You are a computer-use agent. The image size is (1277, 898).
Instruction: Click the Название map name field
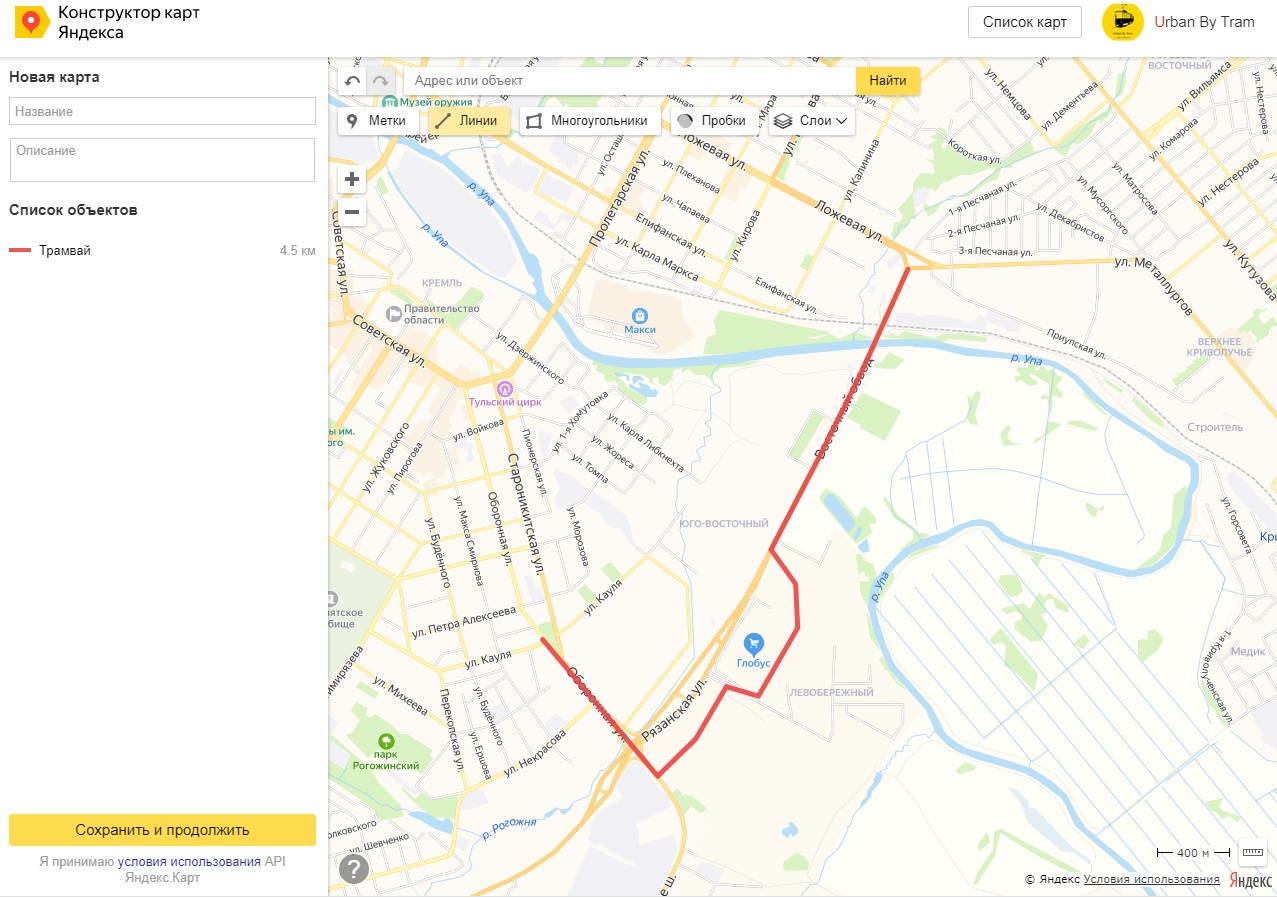pyautogui.click(x=162, y=111)
